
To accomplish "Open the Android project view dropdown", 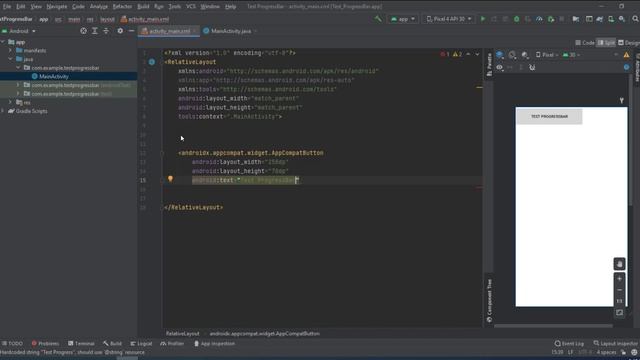I will tap(18, 31).
